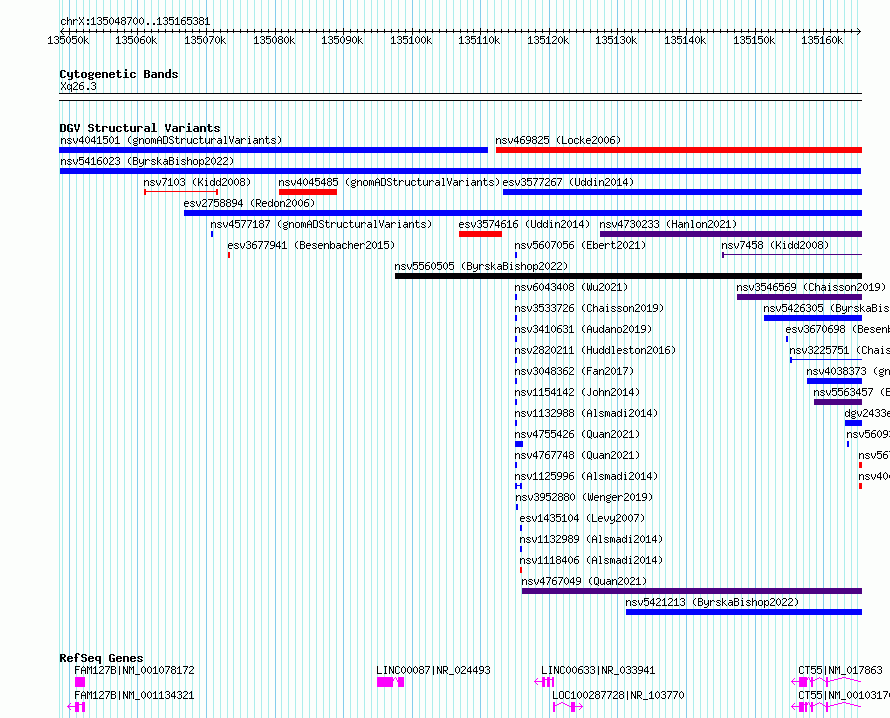Image resolution: width=890 pixels, height=718 pixels.
Task: Open the nsv3225751 variant label
Action: point(839,350)
